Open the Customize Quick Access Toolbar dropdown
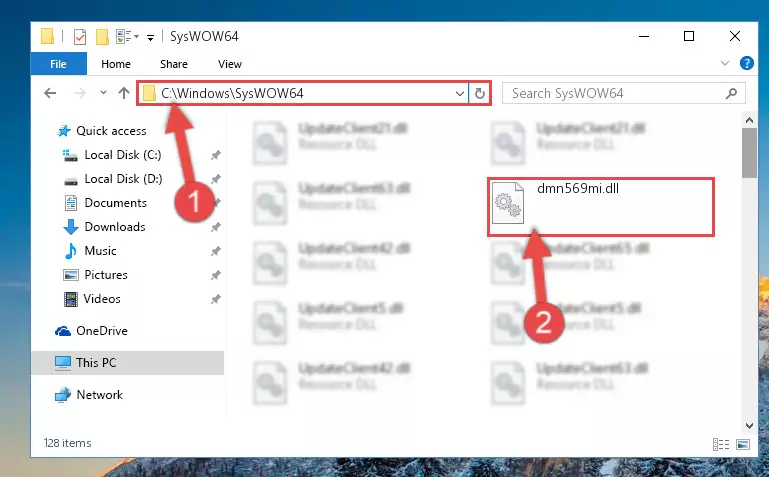The width and height of the screenshot is (769, 477). (151, 37)
